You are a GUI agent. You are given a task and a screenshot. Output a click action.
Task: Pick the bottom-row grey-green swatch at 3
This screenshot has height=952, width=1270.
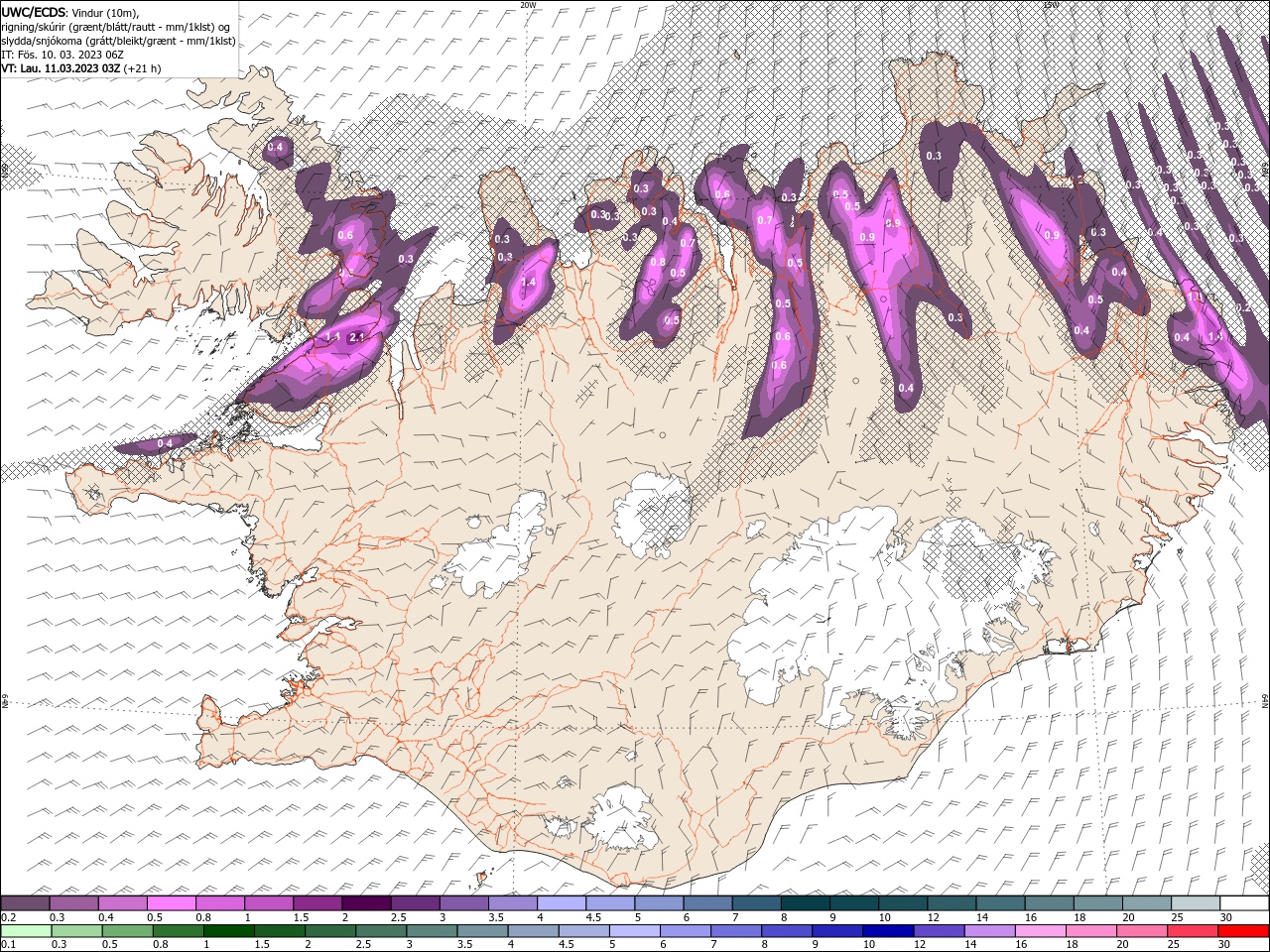click(432, 931)
